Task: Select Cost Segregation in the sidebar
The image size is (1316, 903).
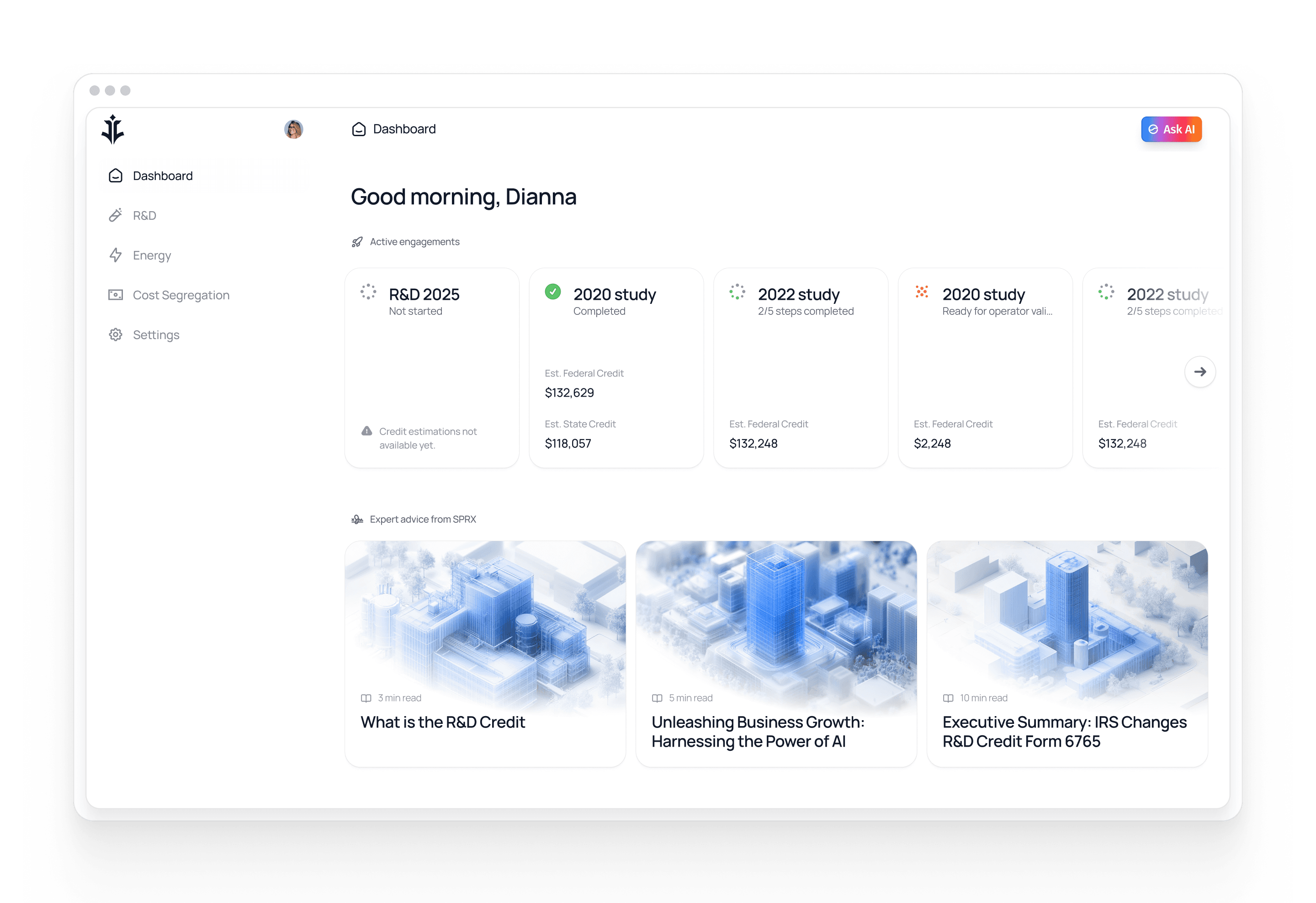Action: [x=180, y=295]
